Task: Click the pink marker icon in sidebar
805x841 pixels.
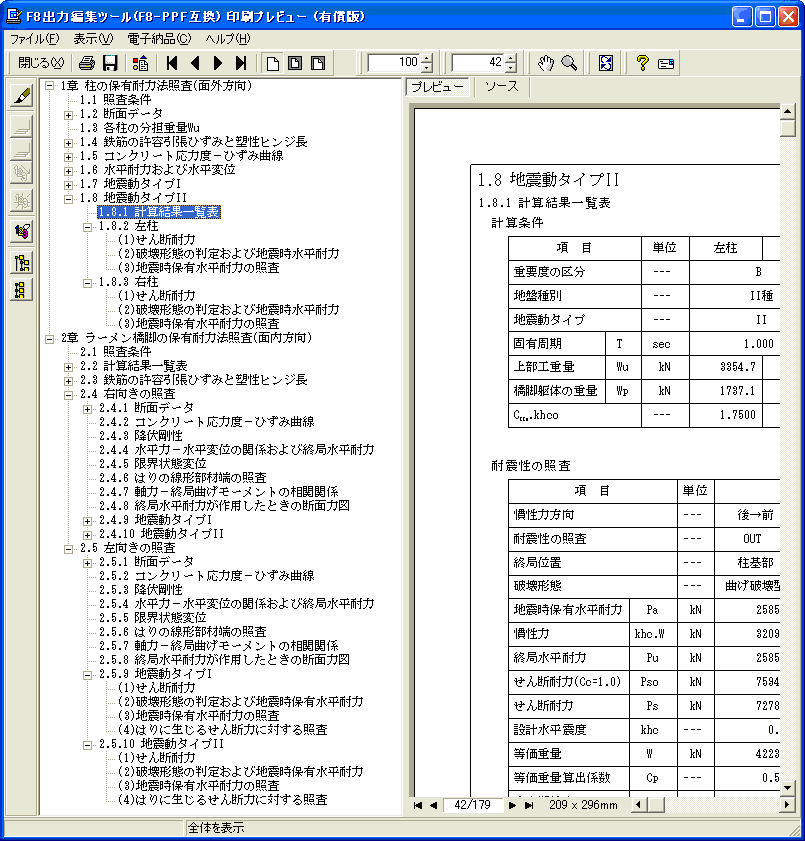Action: click(22, 232)
